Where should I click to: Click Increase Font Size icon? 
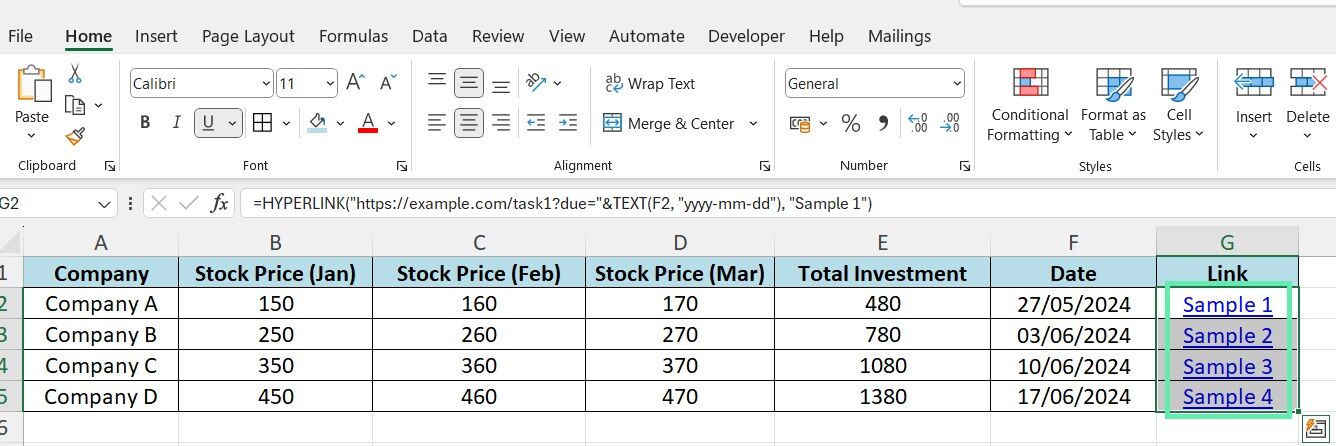[x=357, y=83]
